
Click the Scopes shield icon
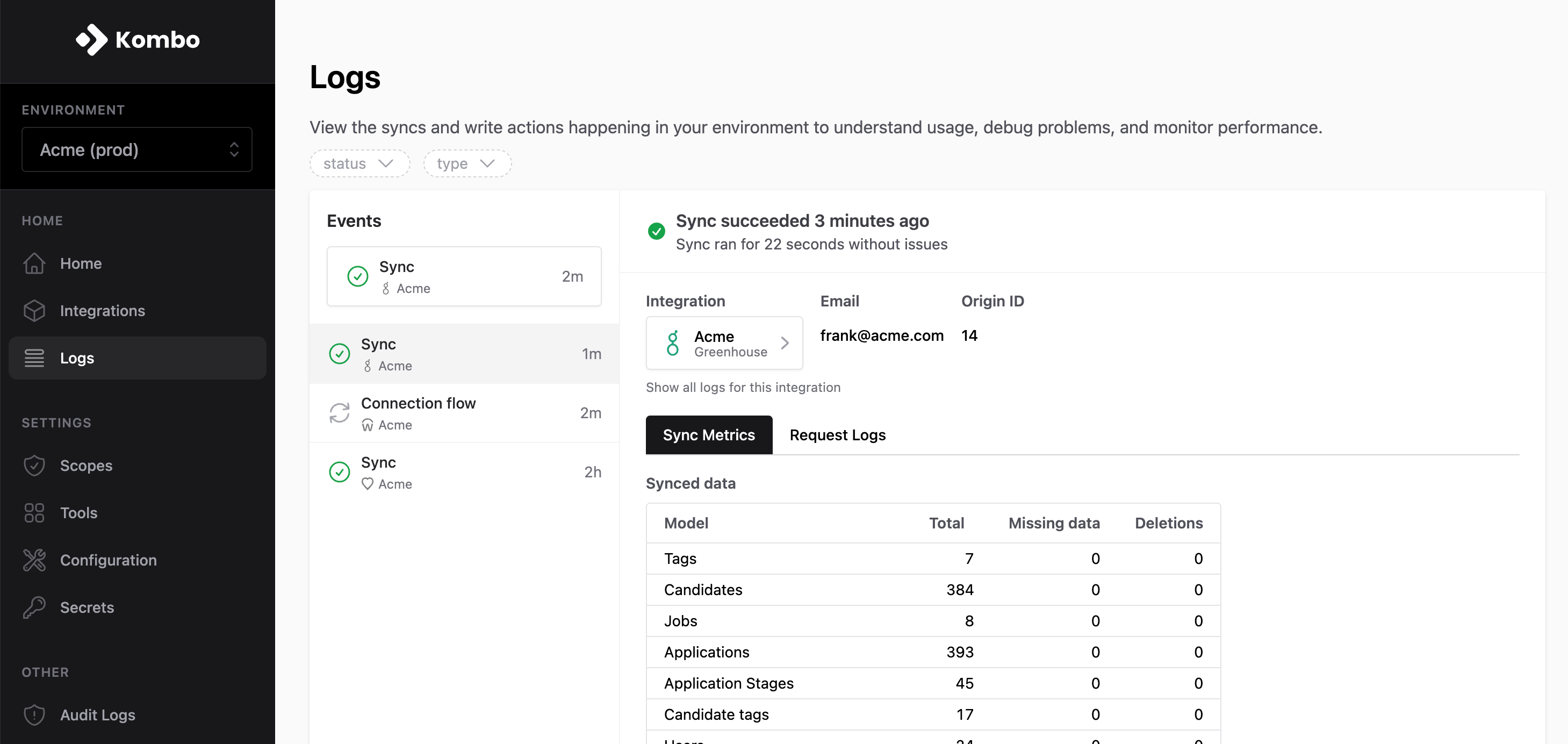[x=34, y=466]
